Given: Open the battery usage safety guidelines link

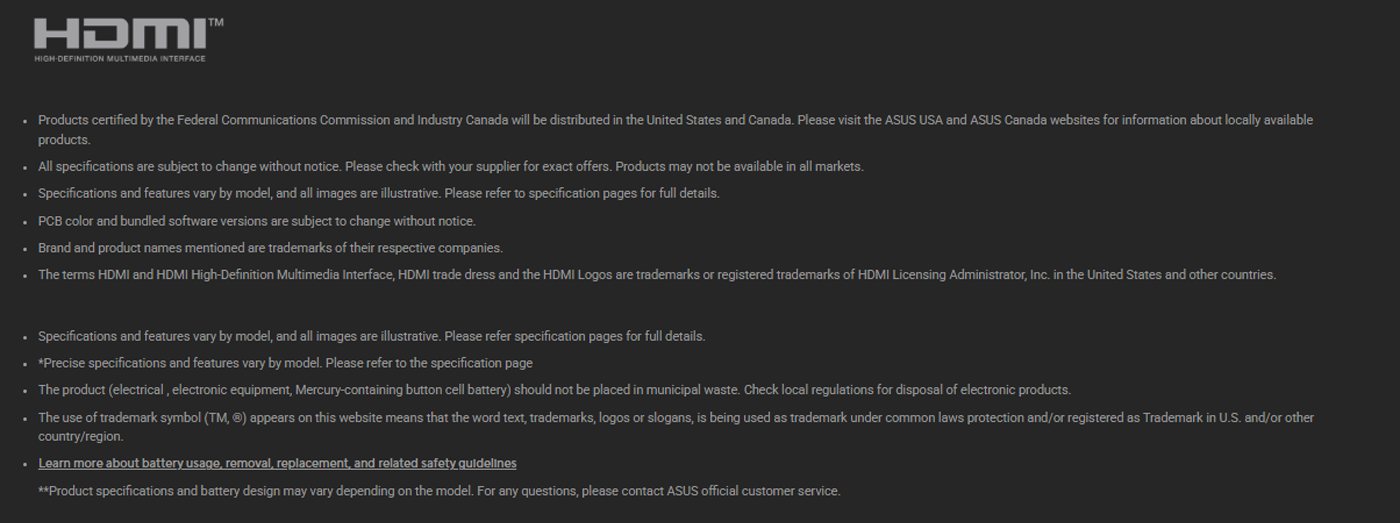Looking at the screenshot, I should (x=277, y=463).
